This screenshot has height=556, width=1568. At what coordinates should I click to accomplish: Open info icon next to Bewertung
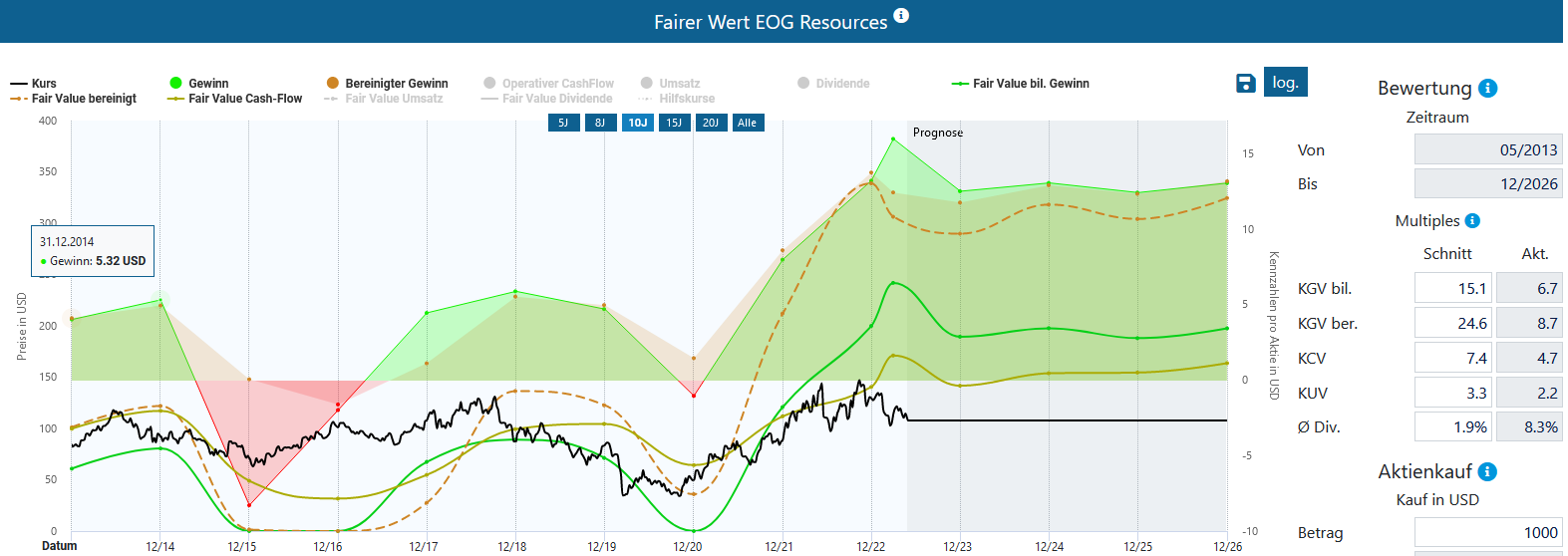(1487, 88)
